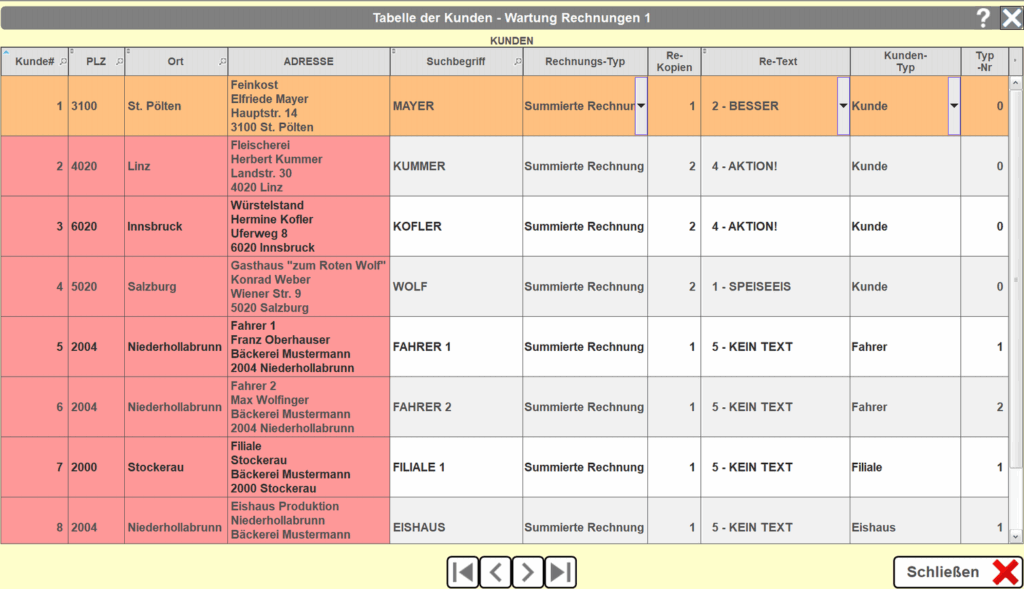Jump to the first record
The width and height of the screenshot is (1024, 589).
pos(463,572)
